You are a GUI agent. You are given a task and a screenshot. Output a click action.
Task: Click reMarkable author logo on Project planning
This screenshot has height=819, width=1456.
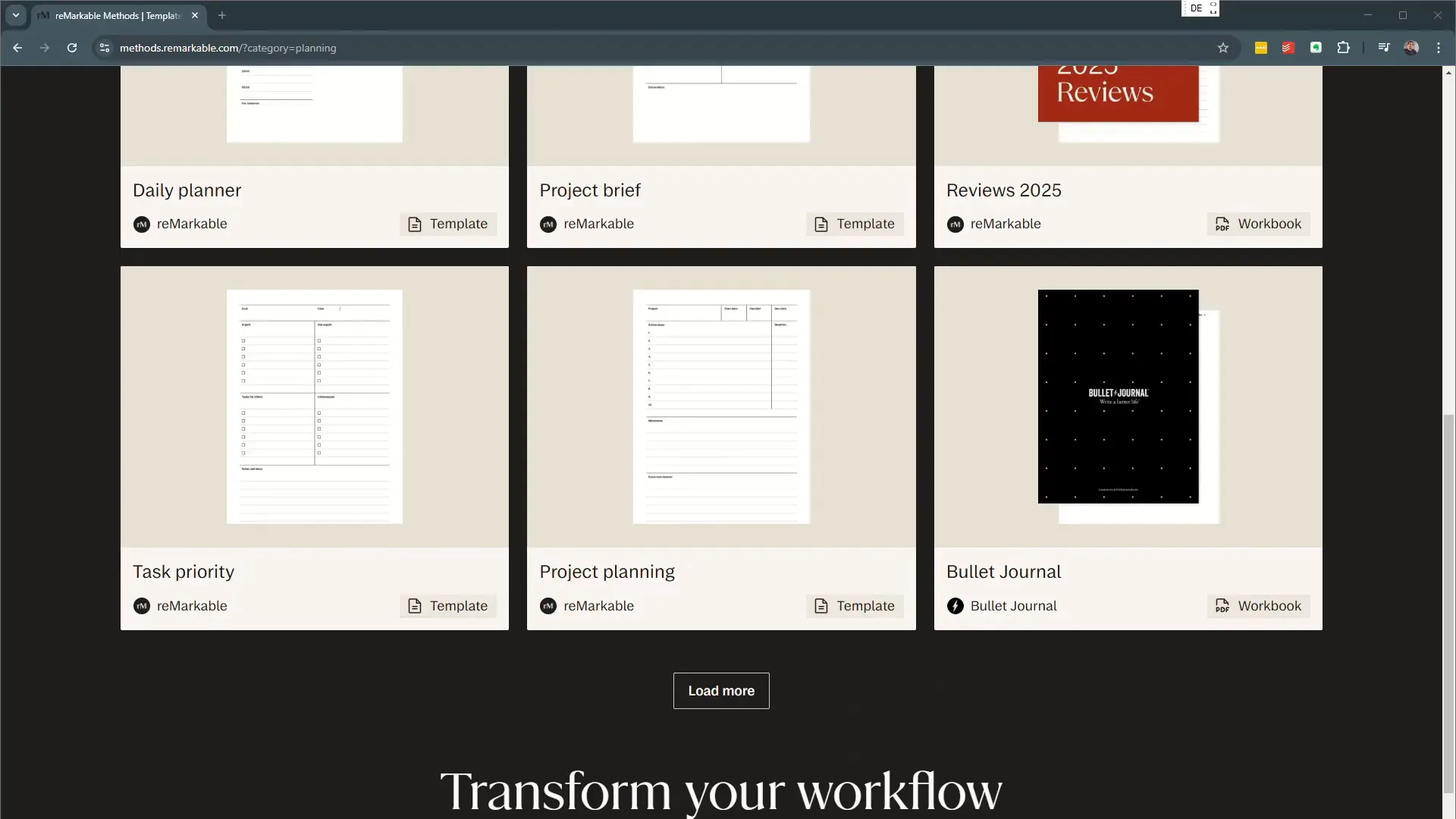tap(548, 606)
